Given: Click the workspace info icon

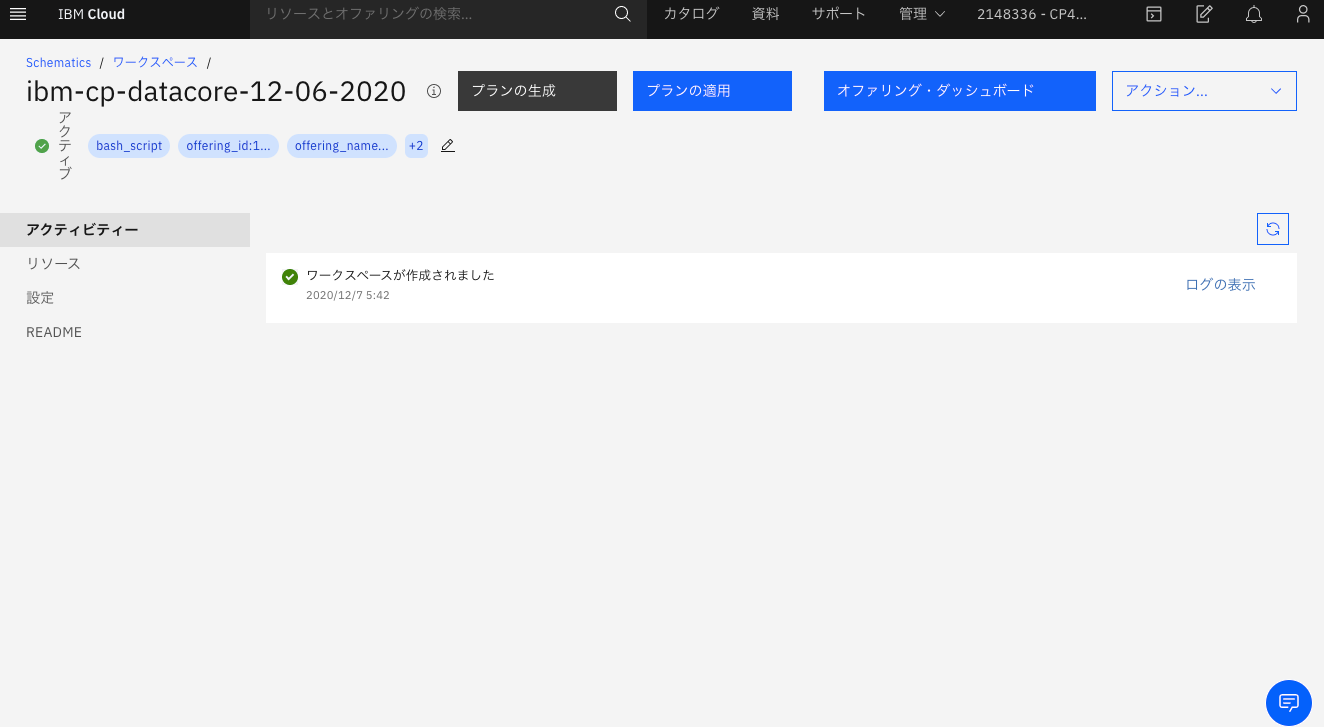Looking at the screenshot, I should click(434, 91).
